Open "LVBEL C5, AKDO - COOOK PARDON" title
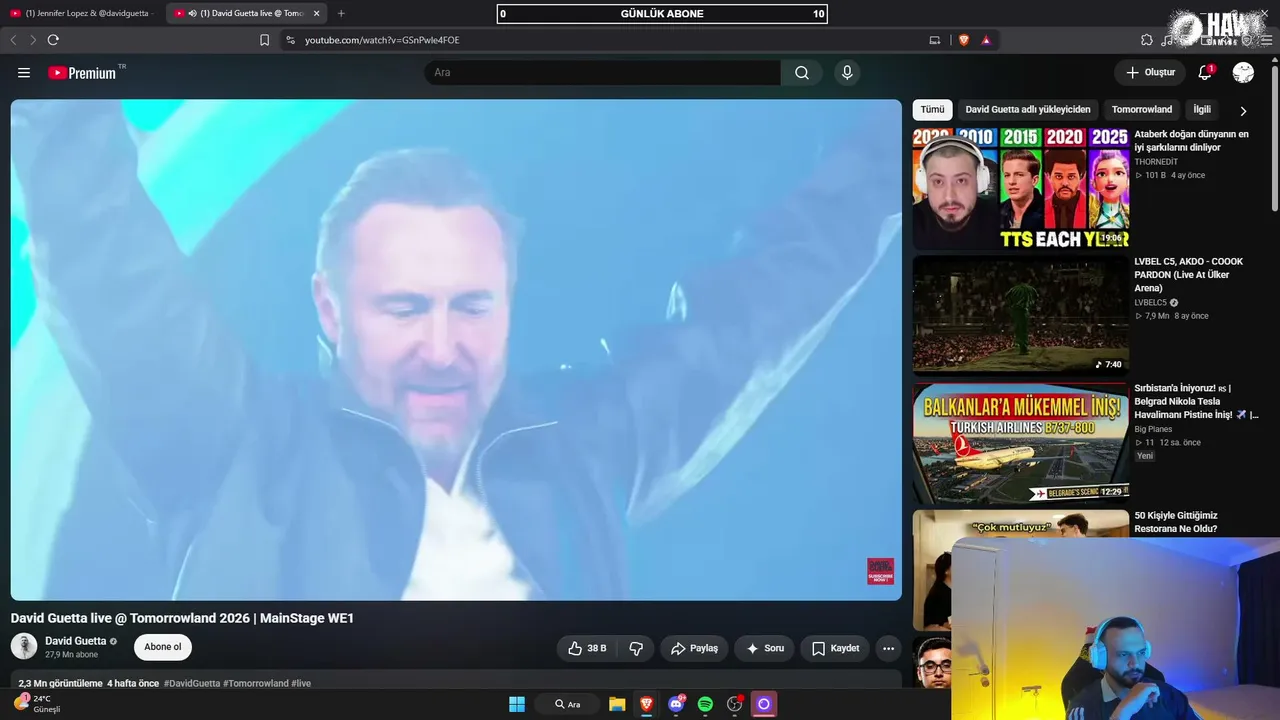Image resolution: width=1280 pixels, height=720 pixels. [x=1189, y=275]
